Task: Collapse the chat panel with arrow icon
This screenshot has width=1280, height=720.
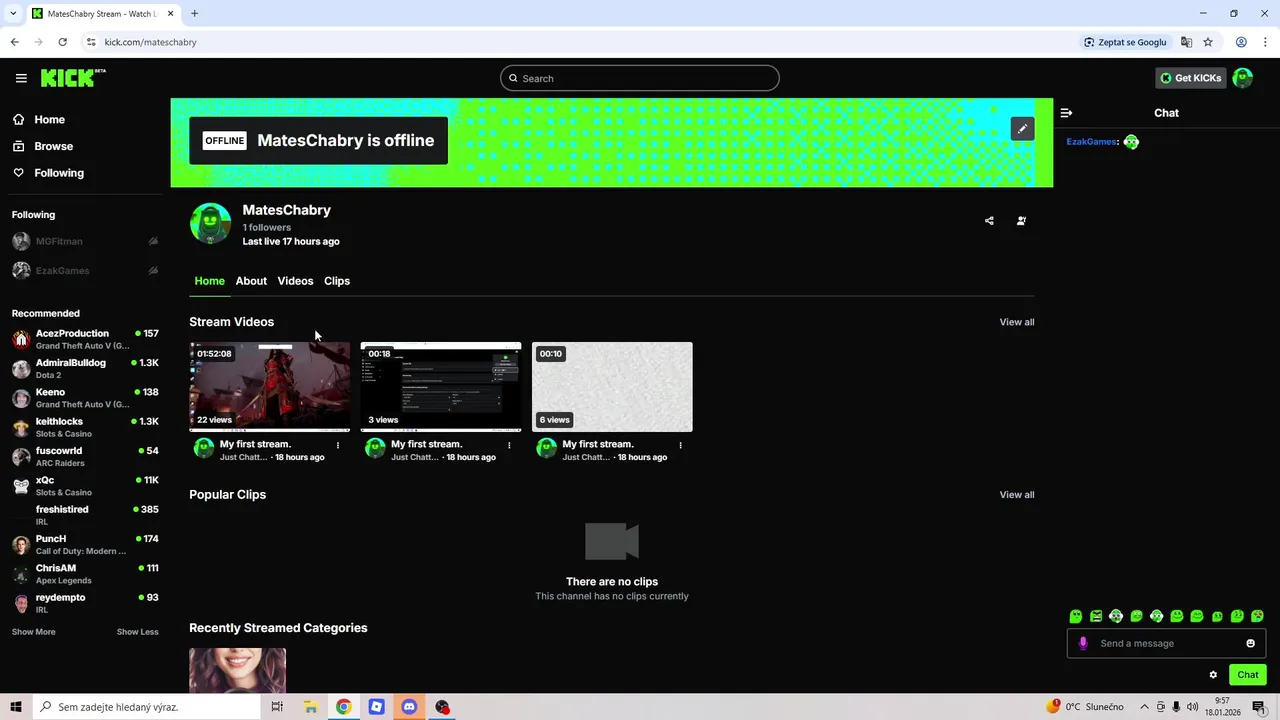Action: point(1066,113)
